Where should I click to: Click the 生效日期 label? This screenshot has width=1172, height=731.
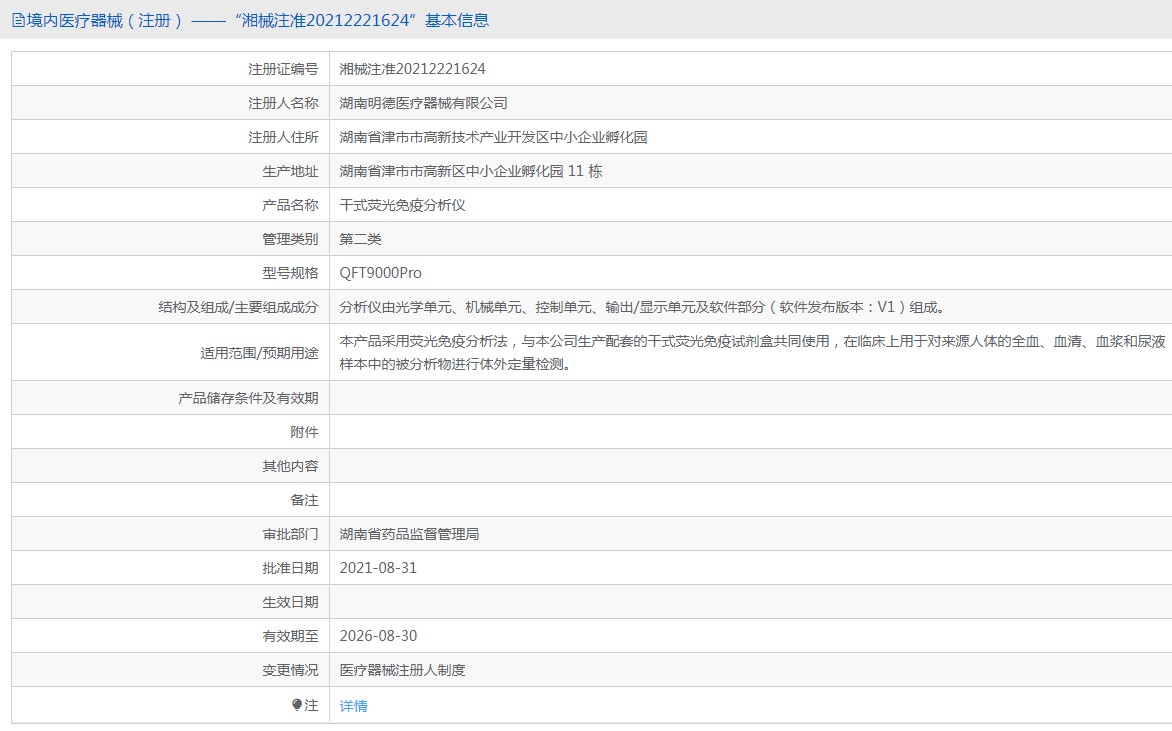(290, 602)
